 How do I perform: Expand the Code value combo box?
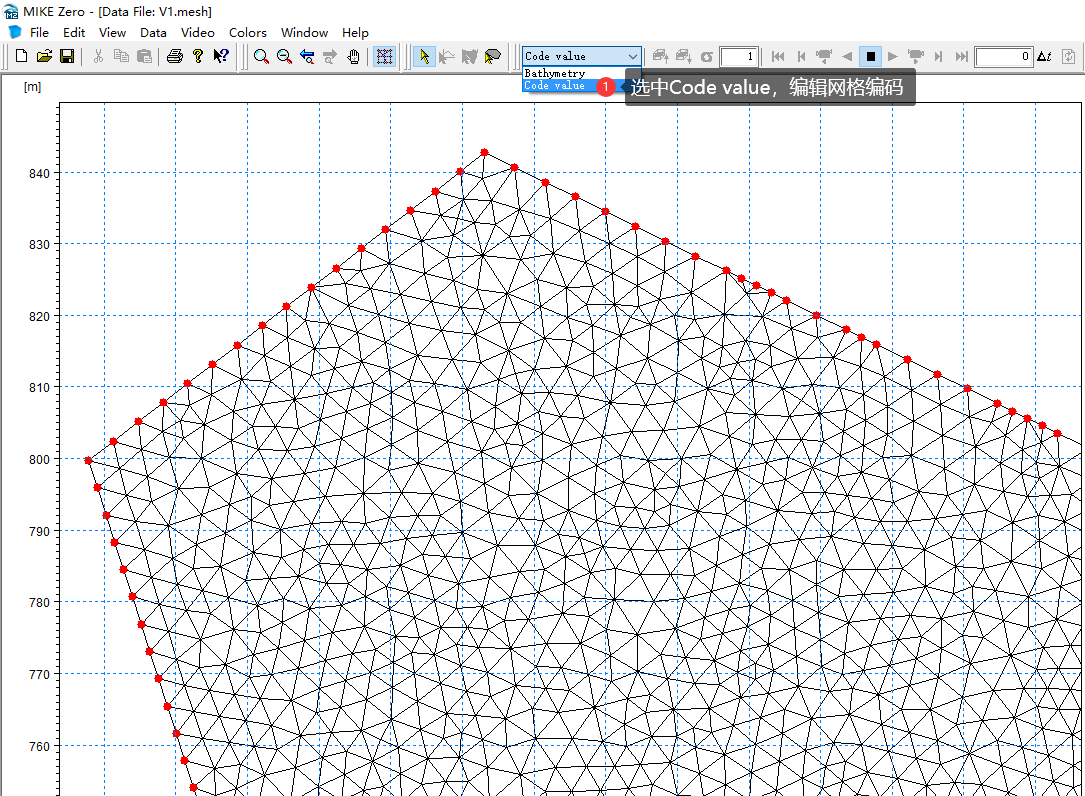632,56
